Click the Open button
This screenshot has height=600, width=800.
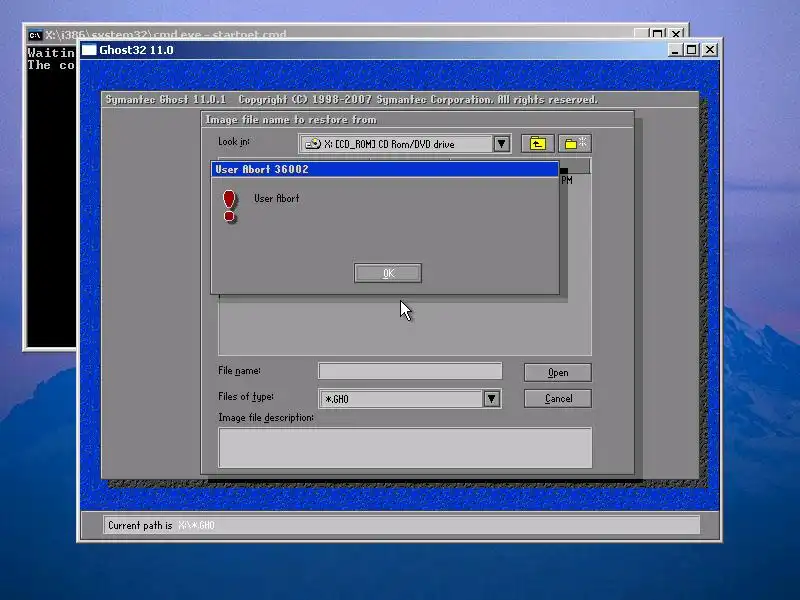pos(558,372)
